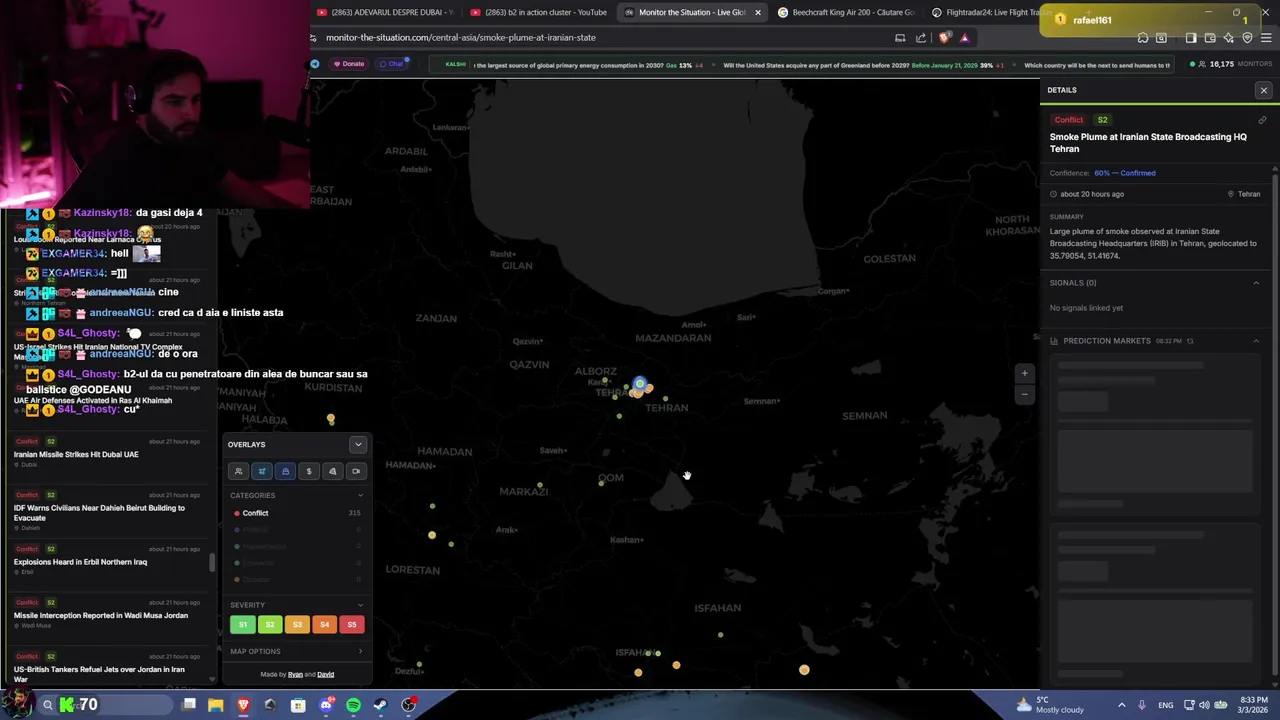Collapse the Severity section
This screenshot has width=1280, height=720.
(360, 605)
